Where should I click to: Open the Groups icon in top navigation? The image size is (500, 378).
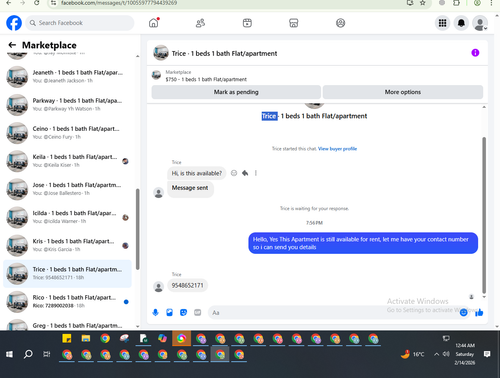tap(340, 23)
